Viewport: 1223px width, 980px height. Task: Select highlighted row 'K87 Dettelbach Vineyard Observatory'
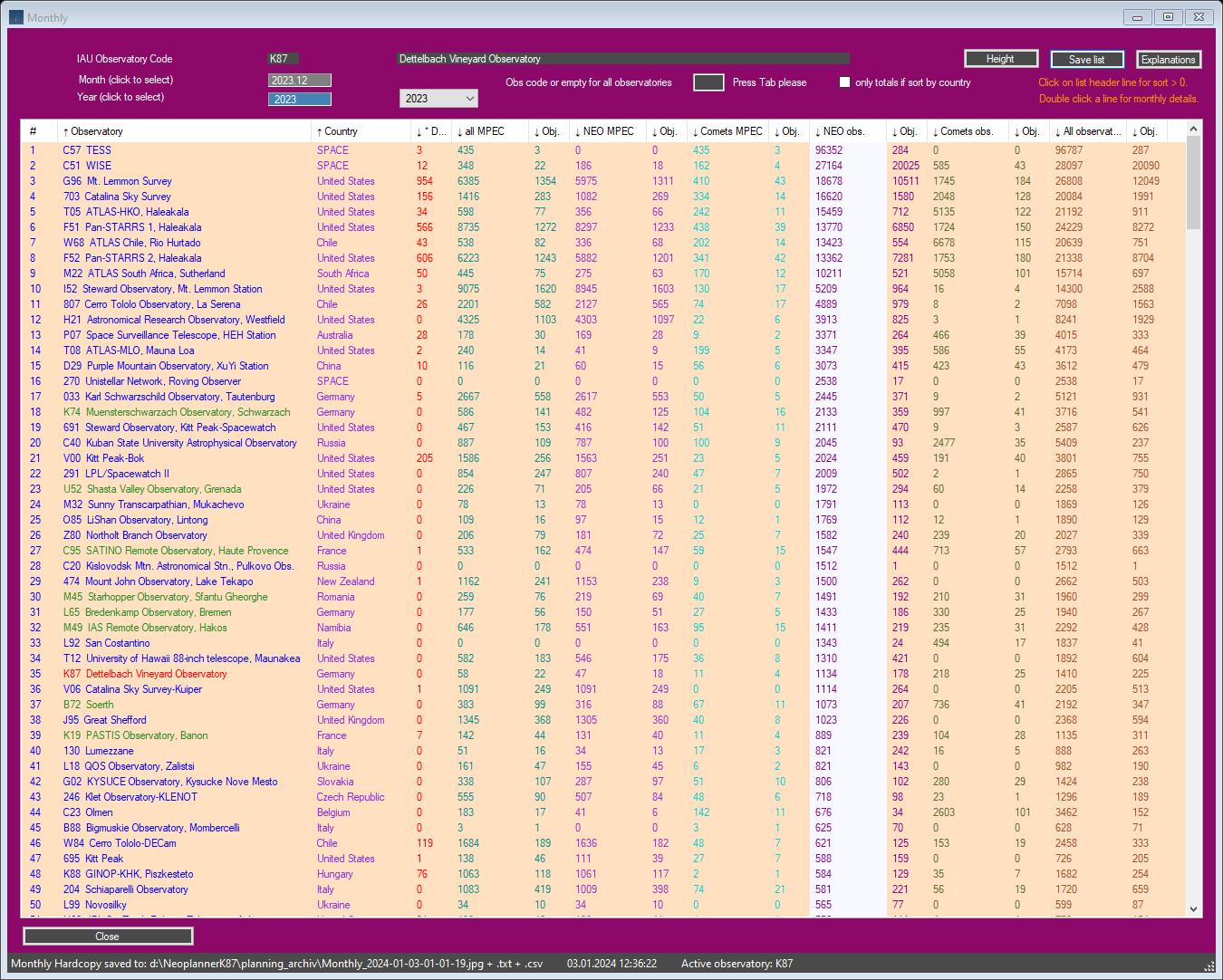602,674
